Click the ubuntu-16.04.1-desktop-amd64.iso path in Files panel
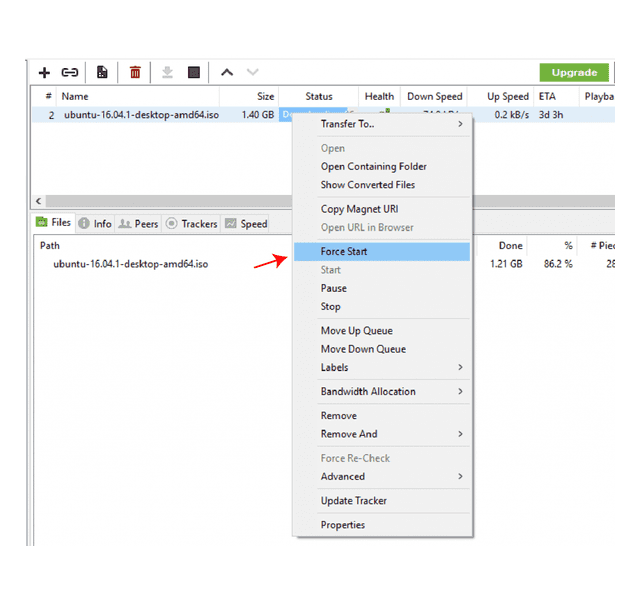Viewport: 640px width, 600px height. [x=131, y=264]
